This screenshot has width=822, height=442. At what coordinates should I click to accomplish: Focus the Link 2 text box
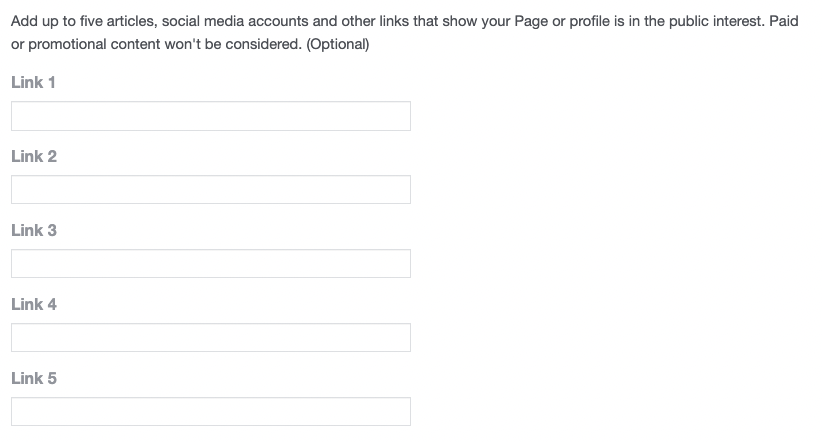point(211,189)
